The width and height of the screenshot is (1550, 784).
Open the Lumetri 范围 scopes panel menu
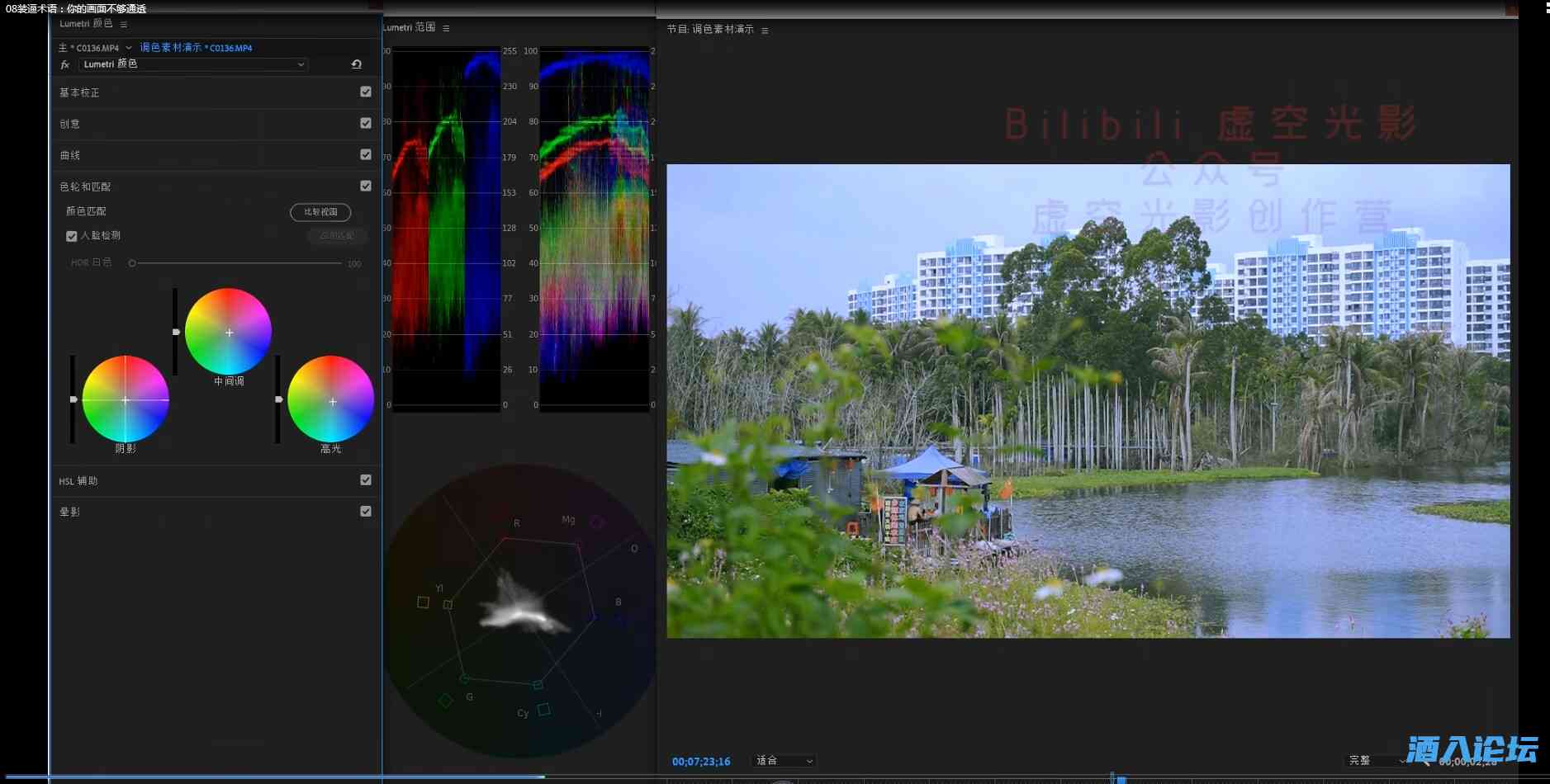[446, 28]
